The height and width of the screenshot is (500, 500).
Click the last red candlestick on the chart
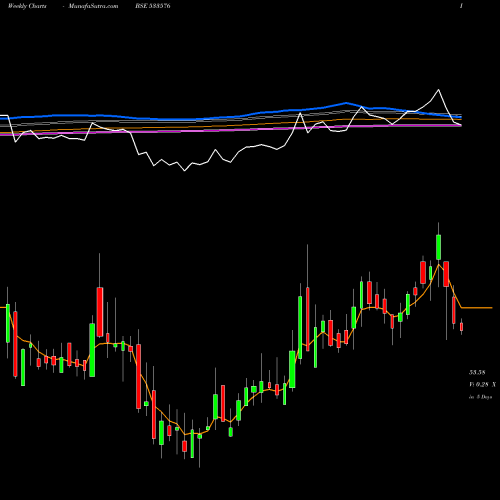pos(461,327)
